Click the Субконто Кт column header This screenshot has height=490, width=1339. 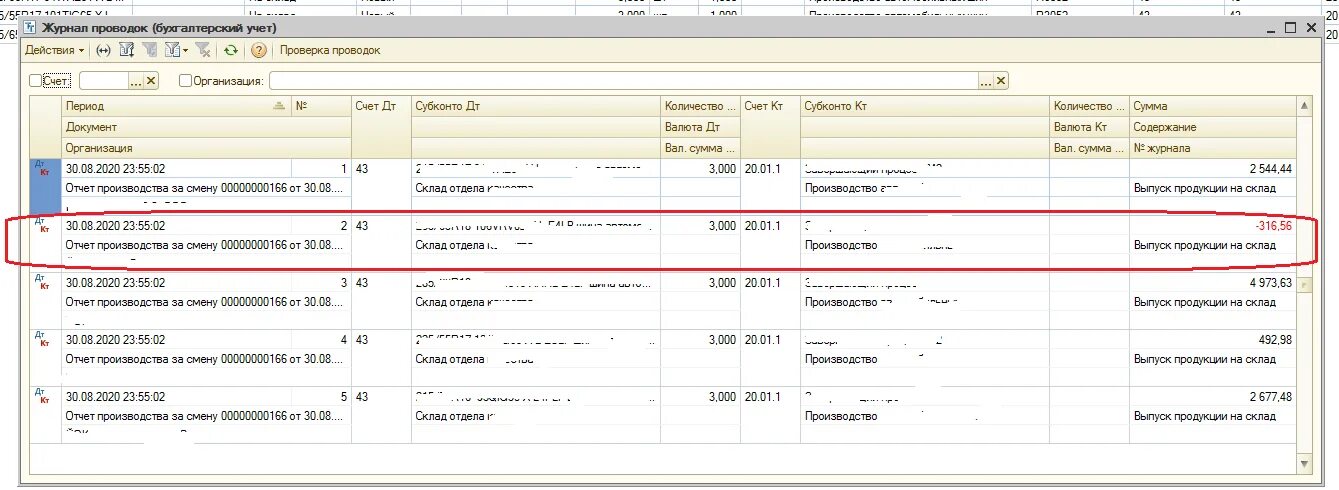(x=925, y=106)
